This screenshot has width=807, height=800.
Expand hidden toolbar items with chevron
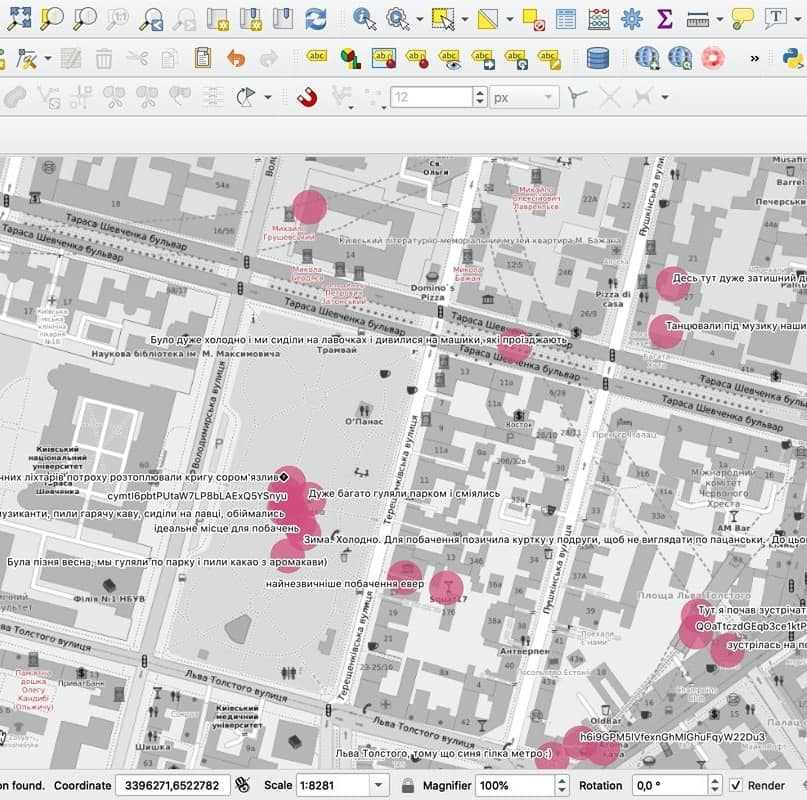pyautogui.click(x=754, y=58)
